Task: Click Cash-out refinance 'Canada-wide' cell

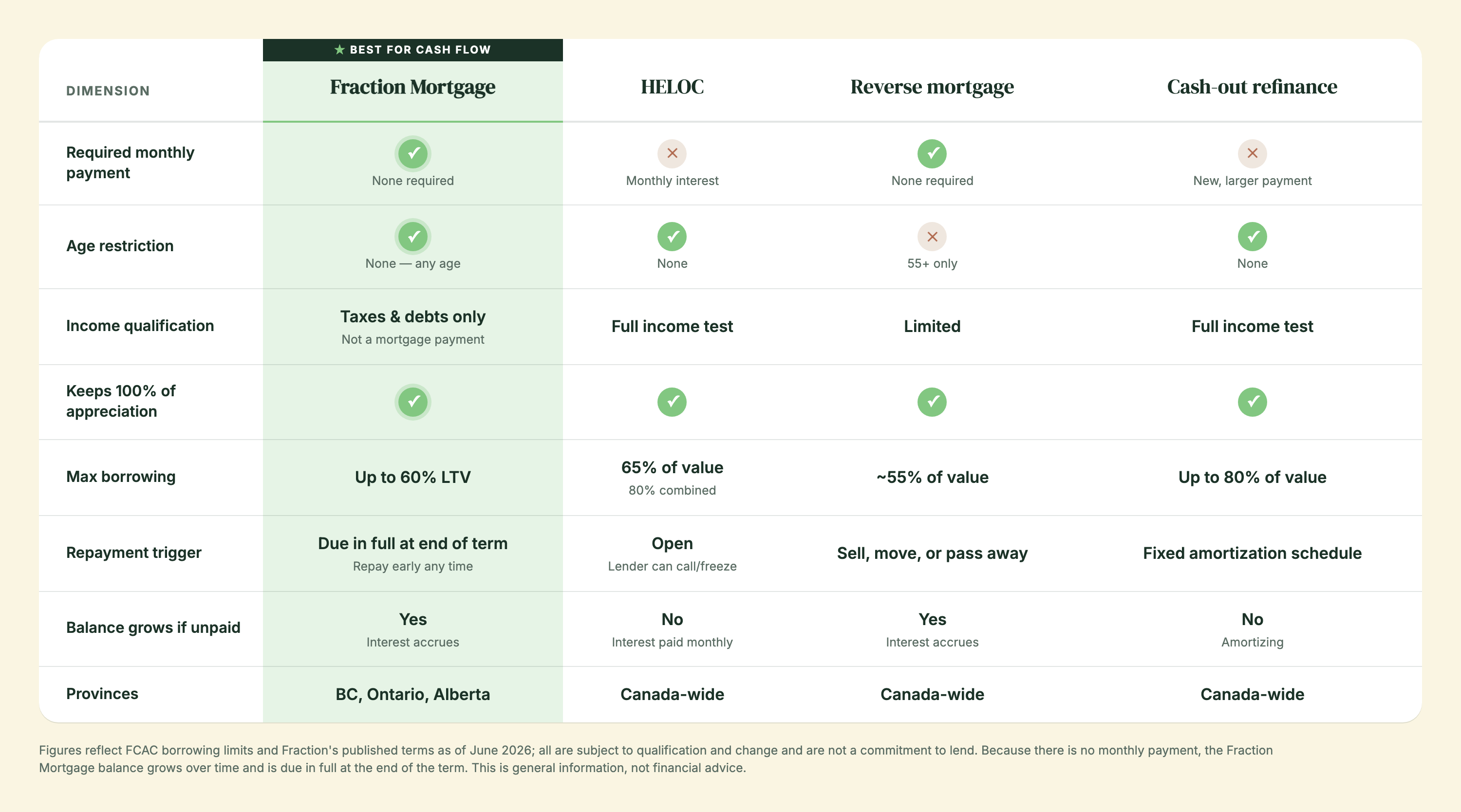Action: 1252,694
